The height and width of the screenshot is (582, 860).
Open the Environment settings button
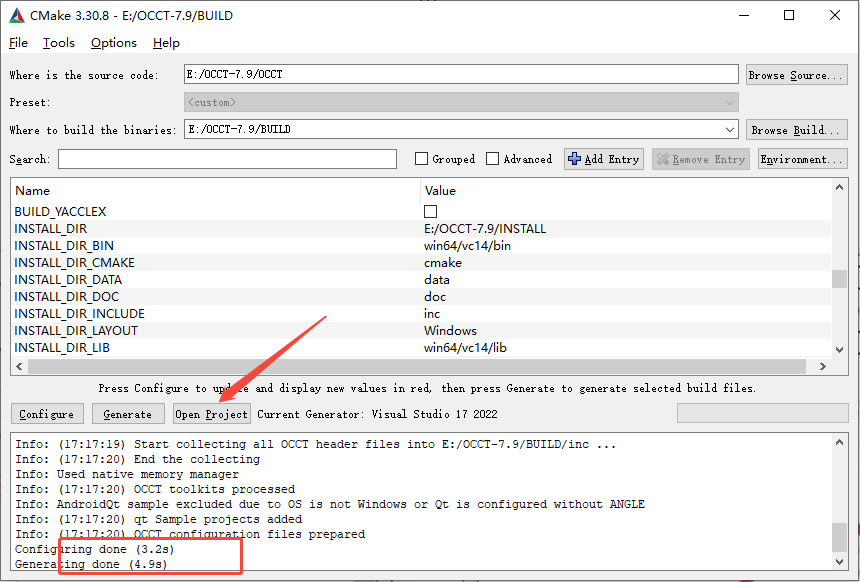pyautogui.click(x=802, y=159)
